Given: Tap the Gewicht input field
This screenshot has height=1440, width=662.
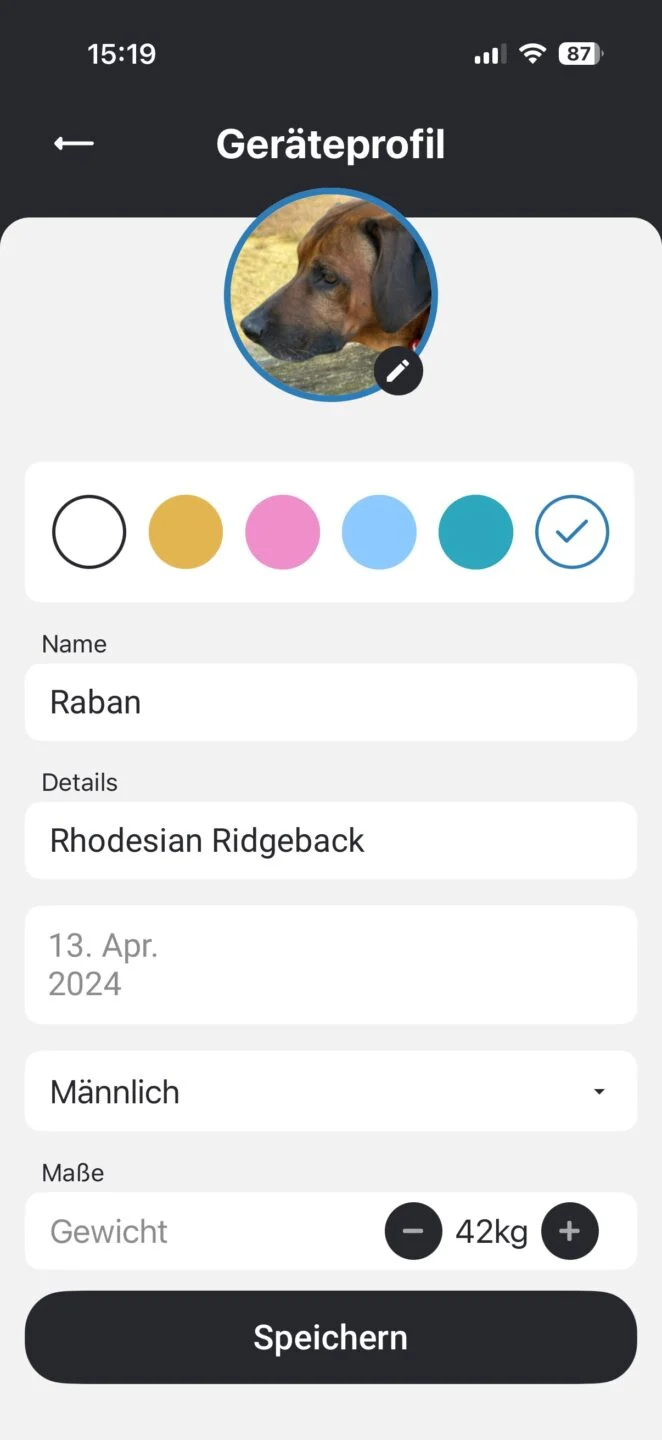Looking at the screenshot, I should point(150,1231).
